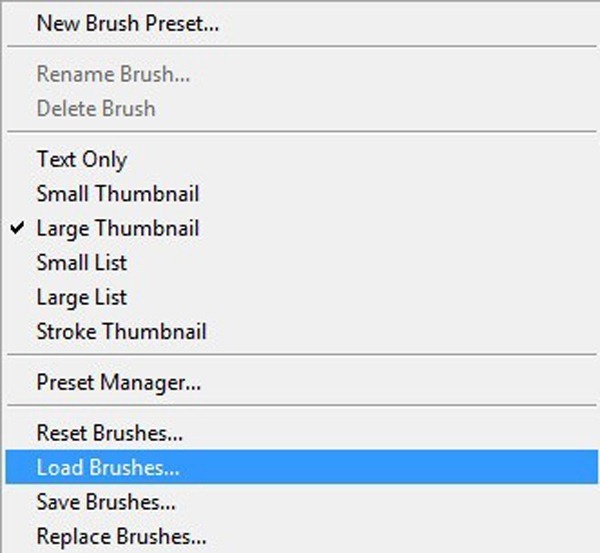
Task: Click the disabled Delete Brush entry
Action: [96, 108]
